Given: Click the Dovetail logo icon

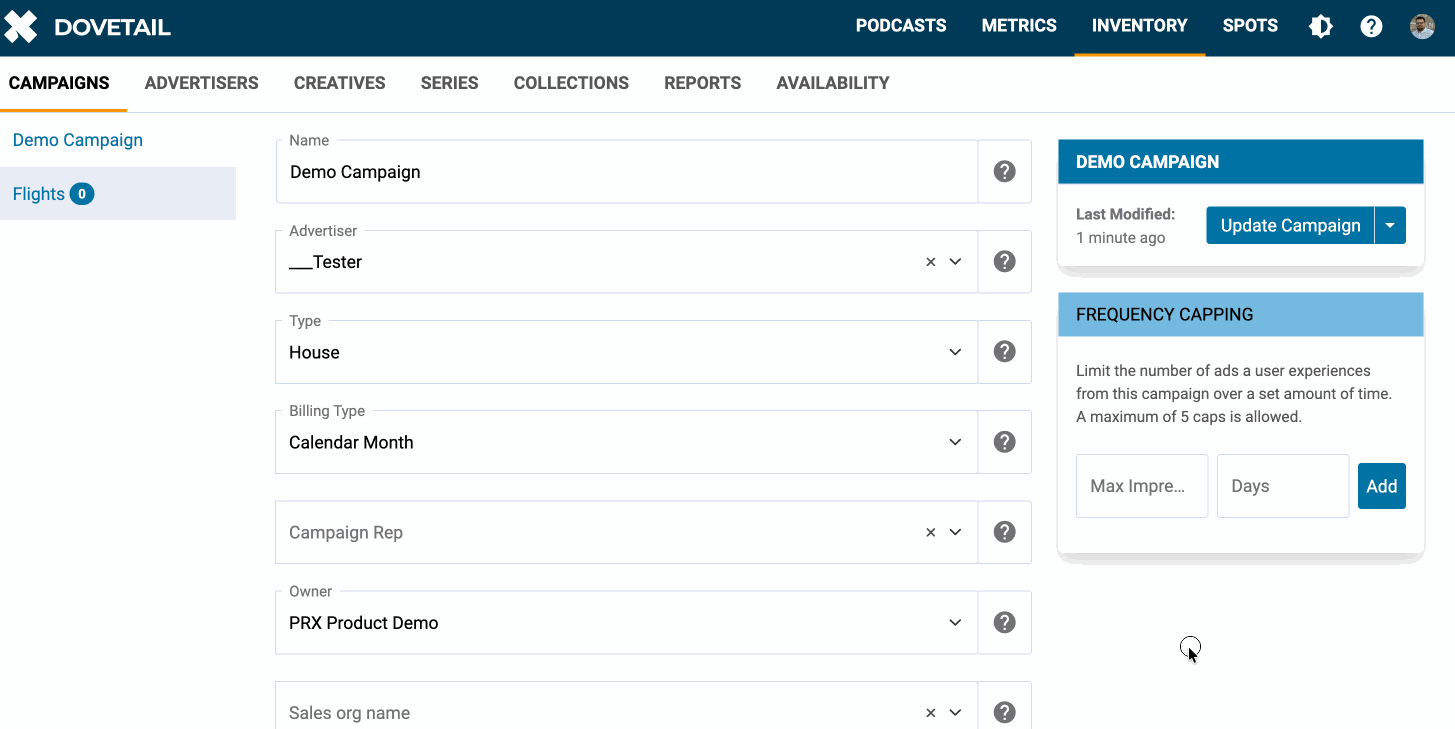Looking at the screenshot, I should click(x=21, y=27).
